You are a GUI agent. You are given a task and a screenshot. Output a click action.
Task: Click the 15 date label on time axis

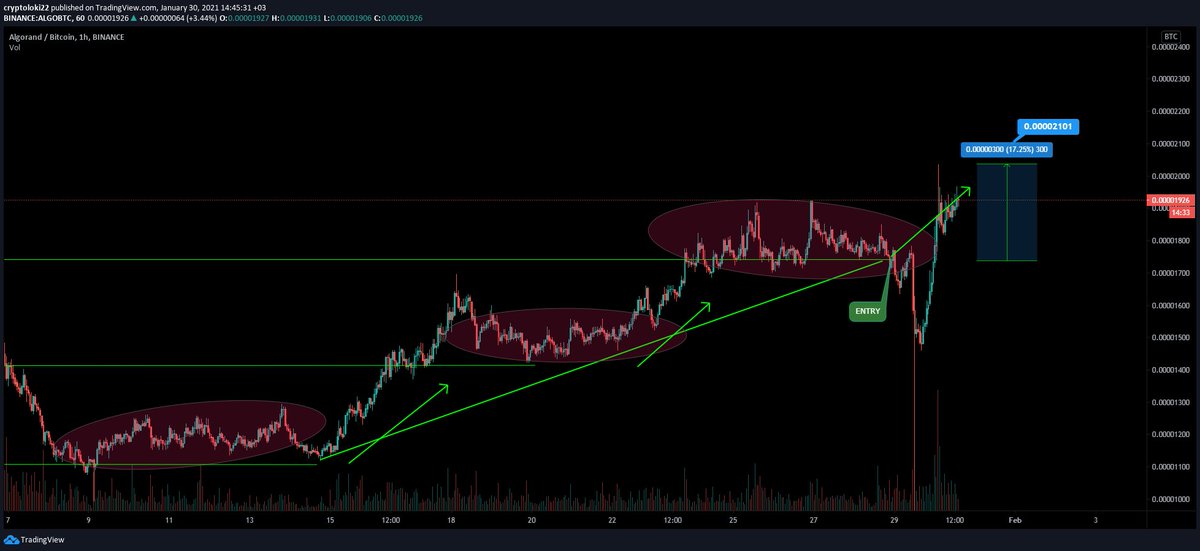pos(330,520)
